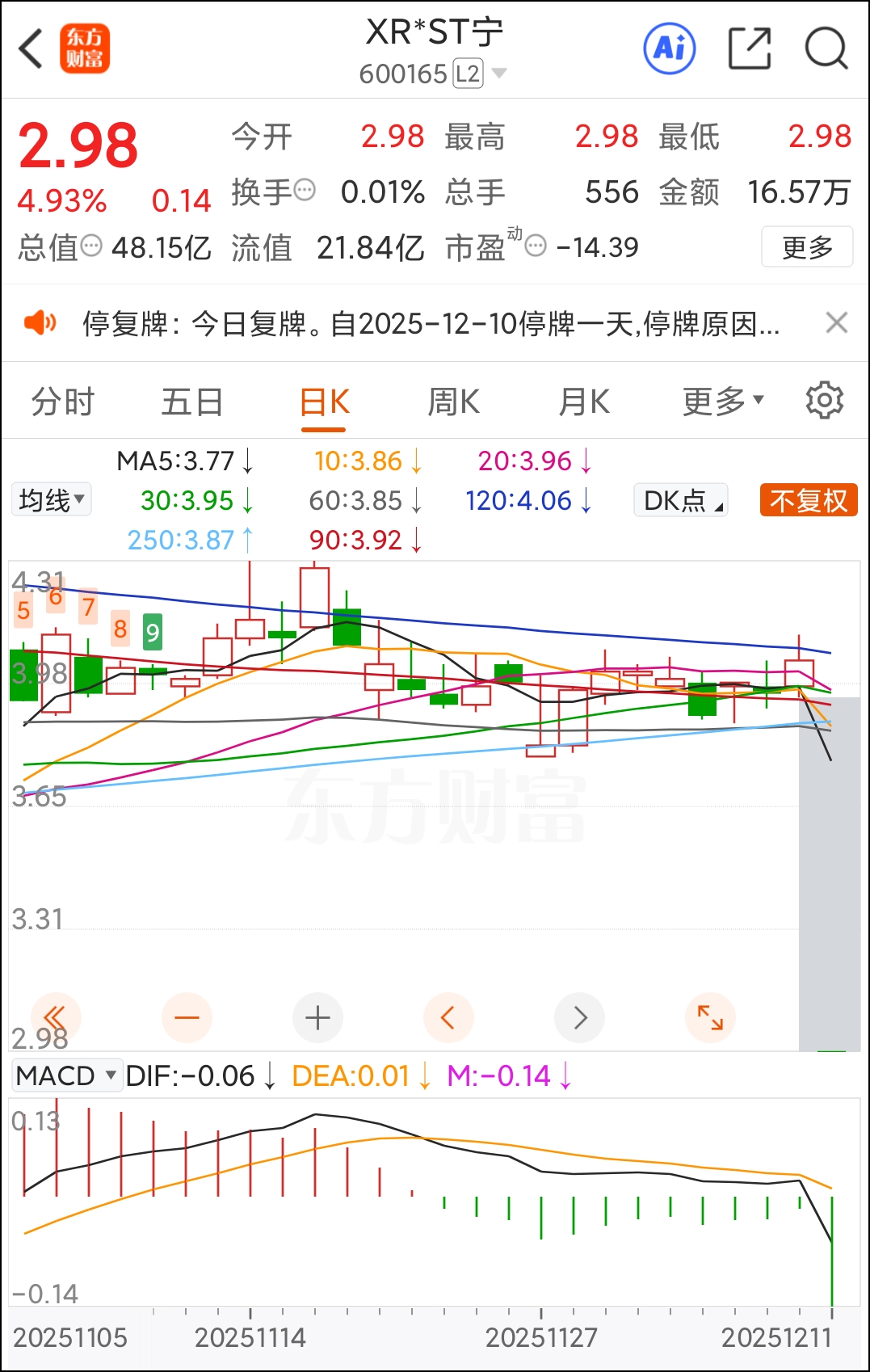Tap the 4.93% change figure
The height and width of the screenshot is (1372, 870).
click(x=62, y=200)
